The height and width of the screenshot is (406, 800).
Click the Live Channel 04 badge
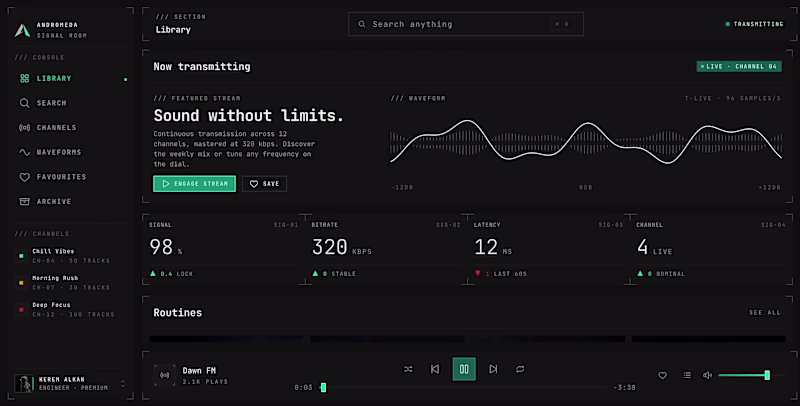pyautogui.click(x=739, y=66)
